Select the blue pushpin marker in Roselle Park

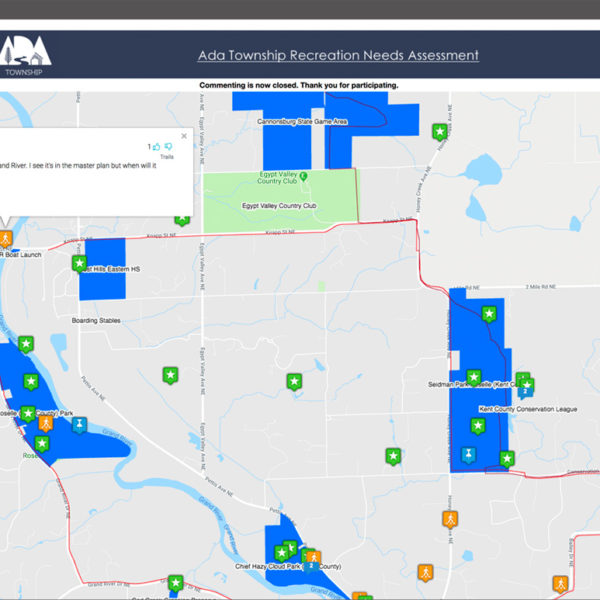[x=79, y=425]
